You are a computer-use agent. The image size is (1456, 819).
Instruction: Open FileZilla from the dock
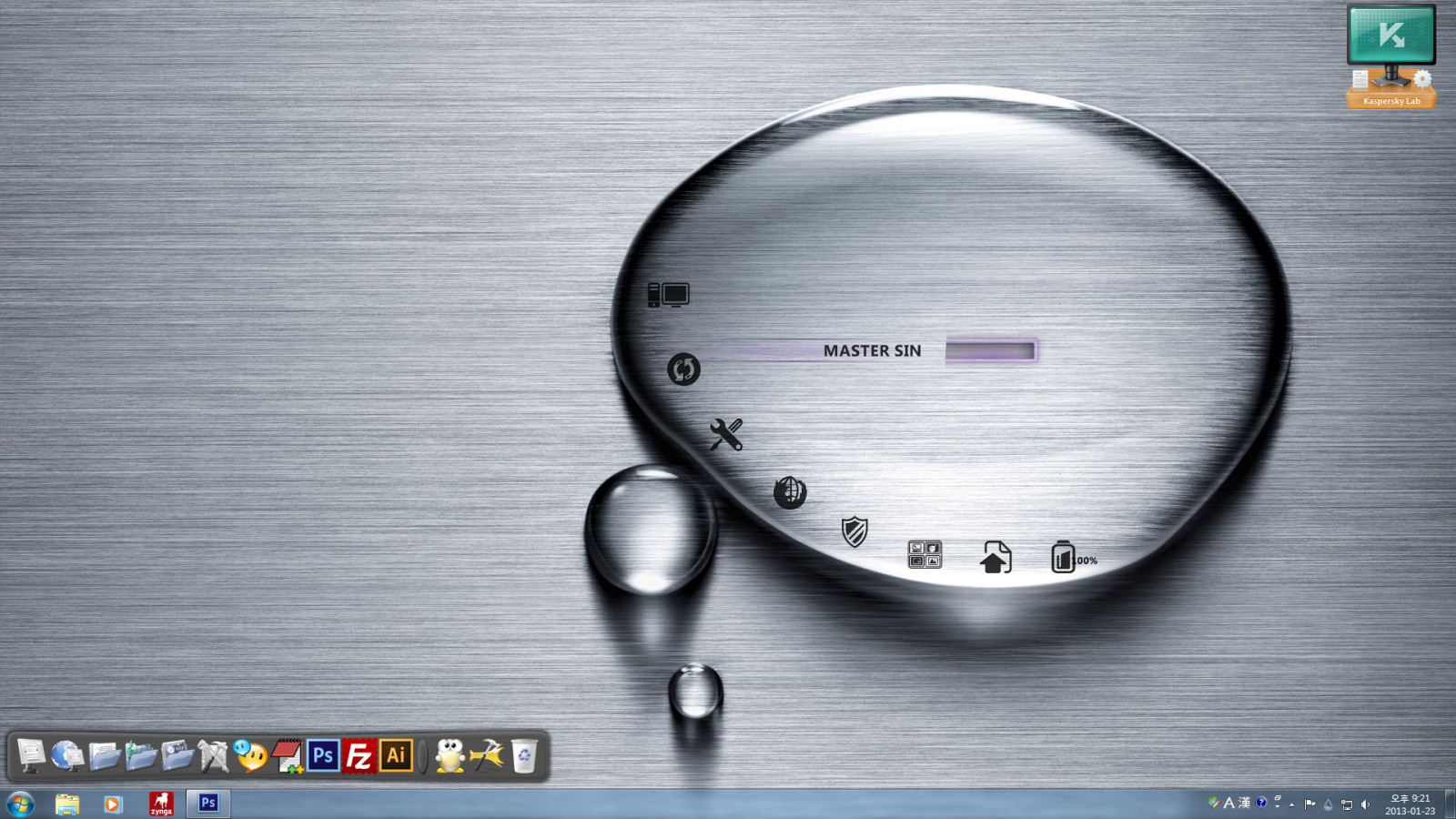tap(359, 755)
